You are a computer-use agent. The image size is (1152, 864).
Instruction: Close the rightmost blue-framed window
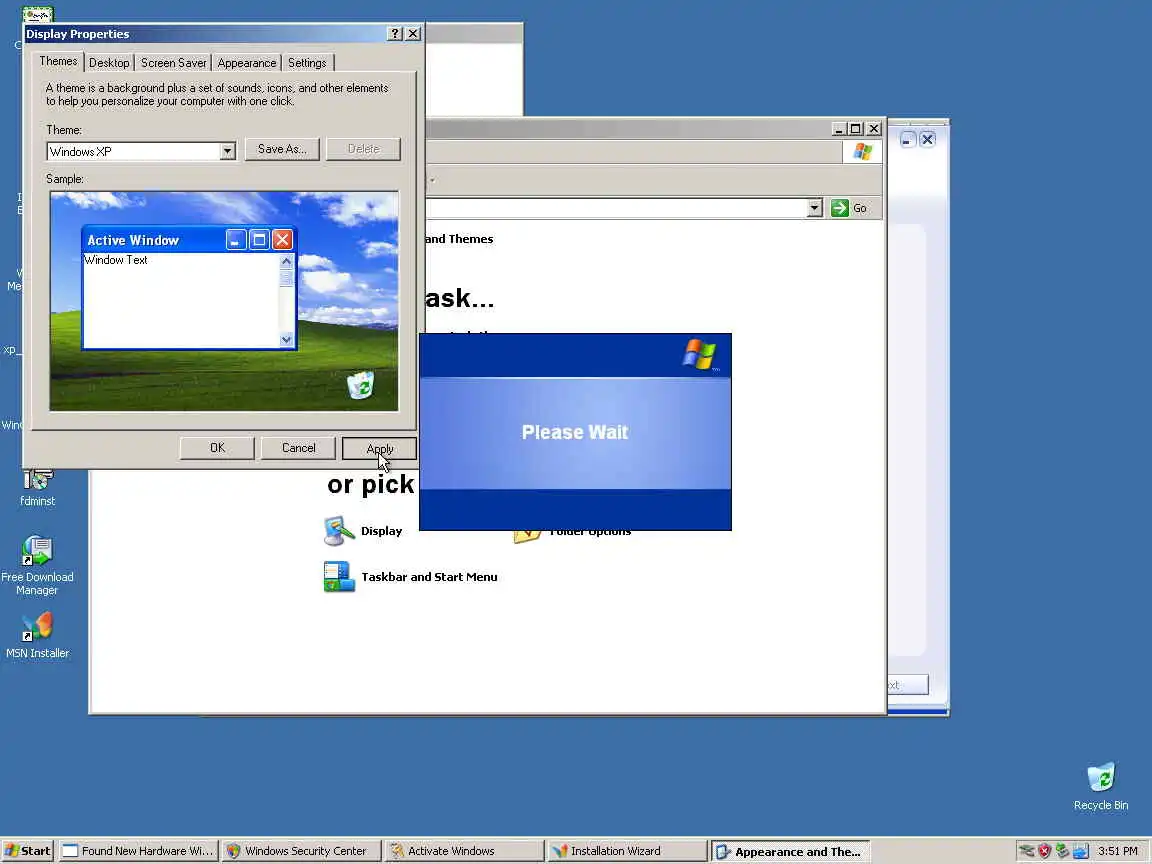927,140
